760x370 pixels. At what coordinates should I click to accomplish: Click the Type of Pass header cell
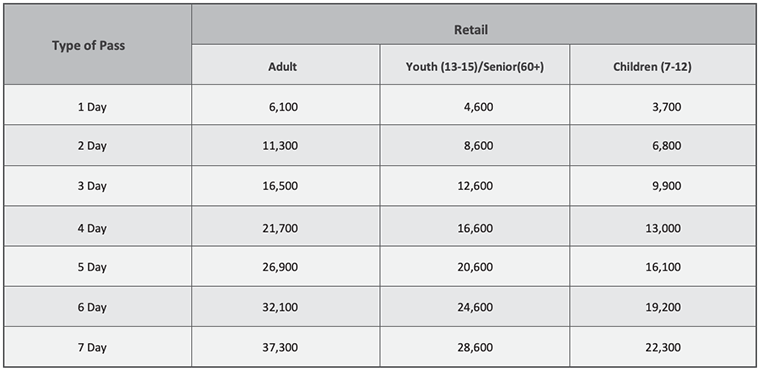point(97,45)
